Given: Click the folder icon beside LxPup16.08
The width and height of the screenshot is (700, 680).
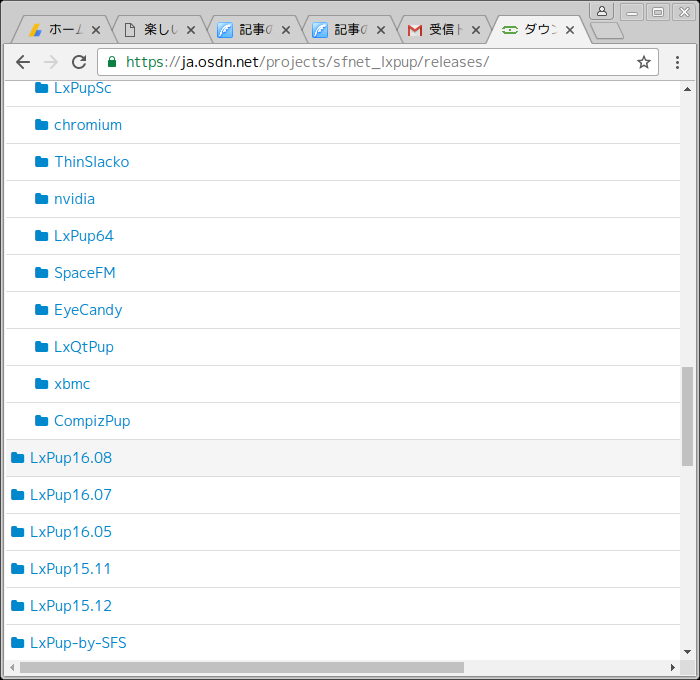Looking at the screenshot, I should tap(17, 458).
